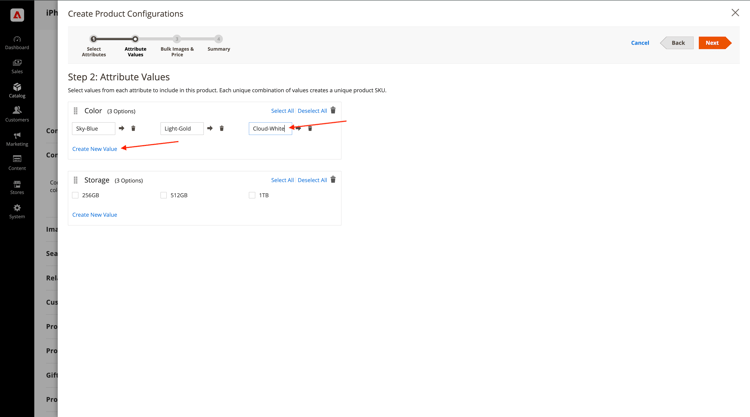
Task: Open the System gear menu
Action: click(17, 211)
